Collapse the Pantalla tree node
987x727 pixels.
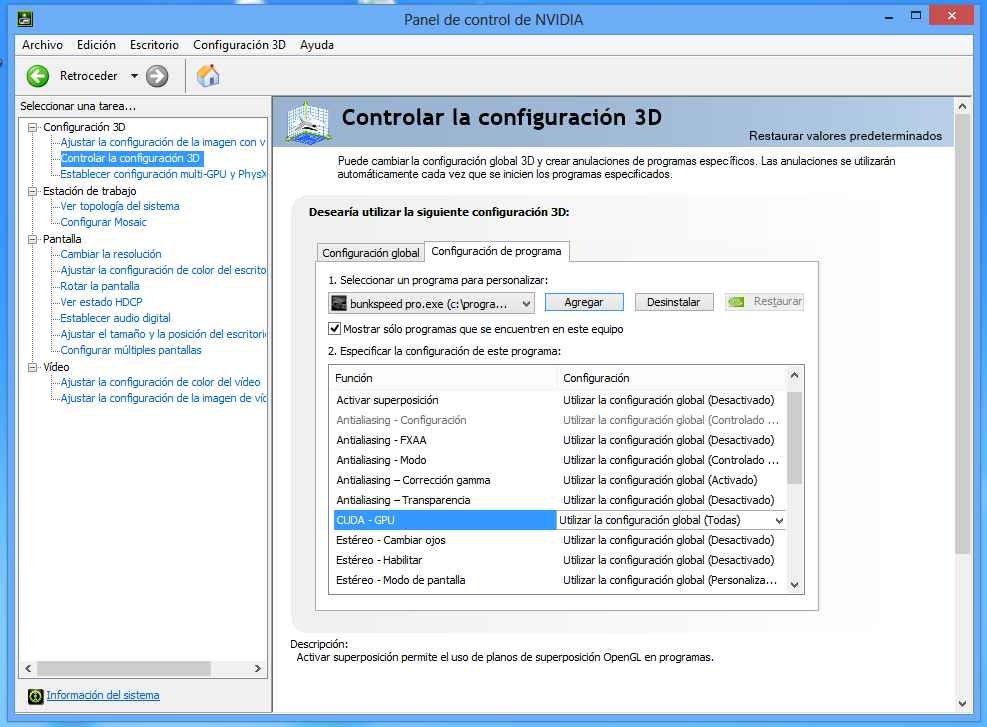[x=33, y=239]
